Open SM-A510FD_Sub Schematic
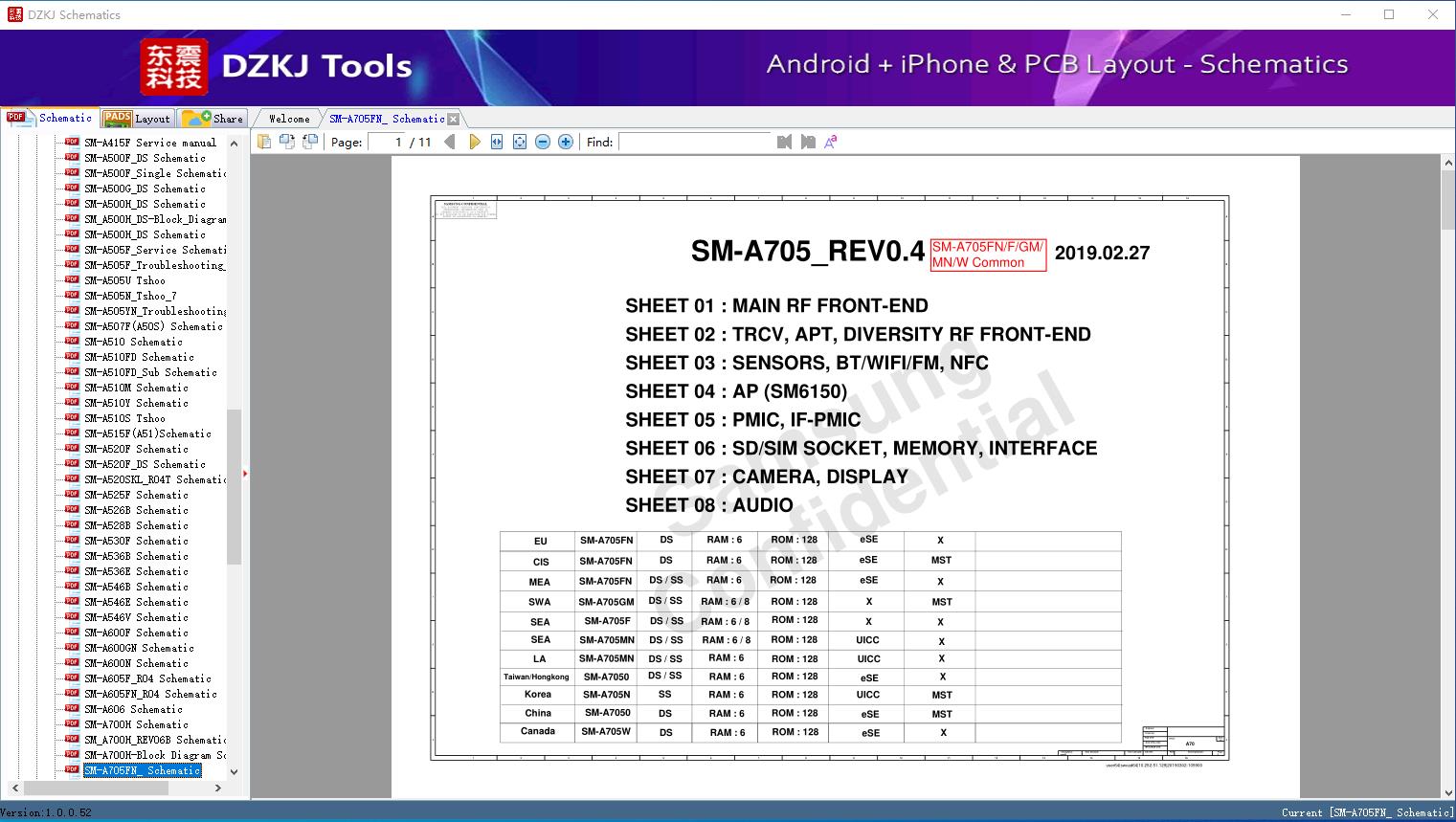 150,372
